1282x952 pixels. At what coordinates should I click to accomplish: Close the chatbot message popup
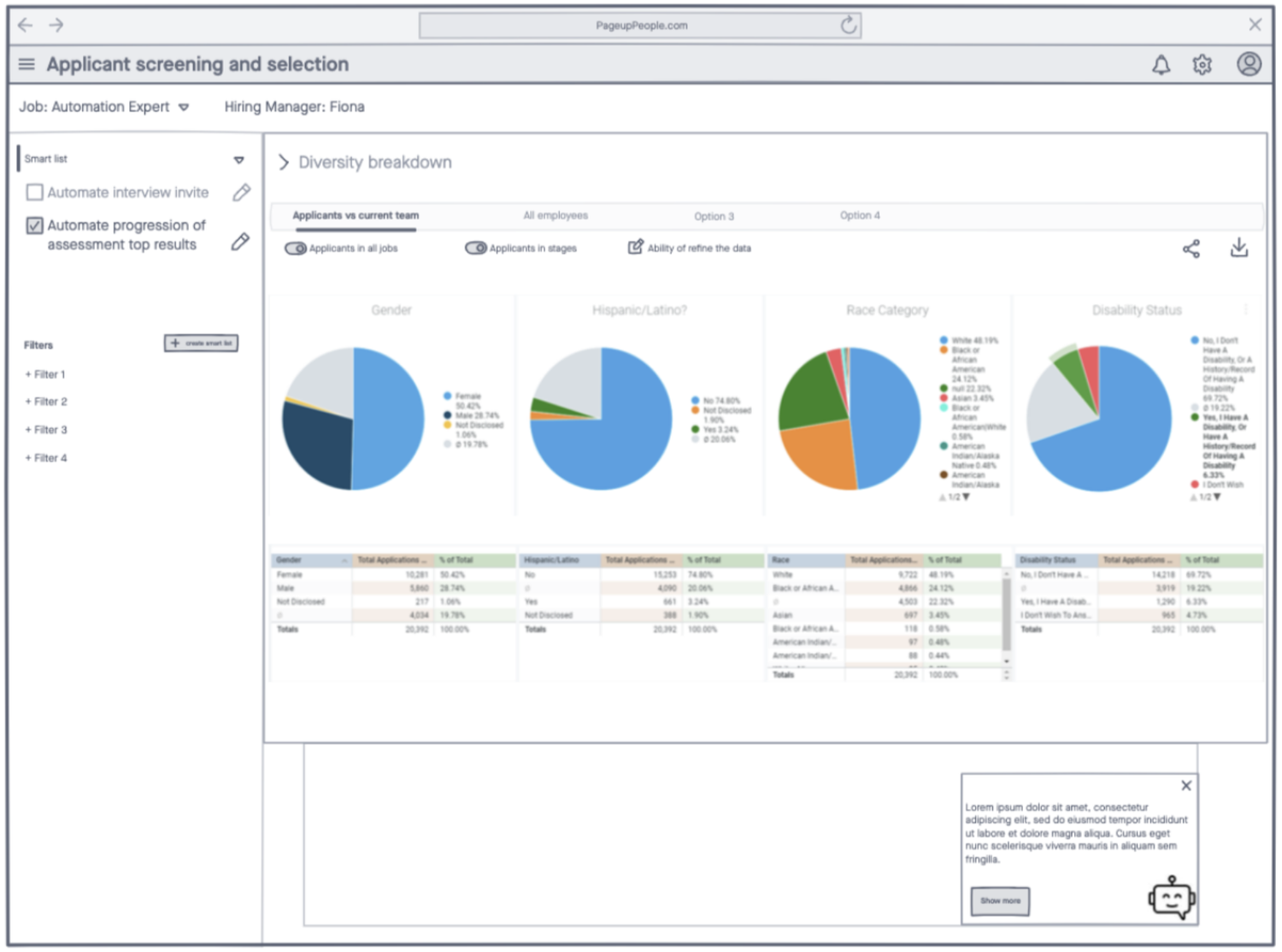tap(1186, 785)
